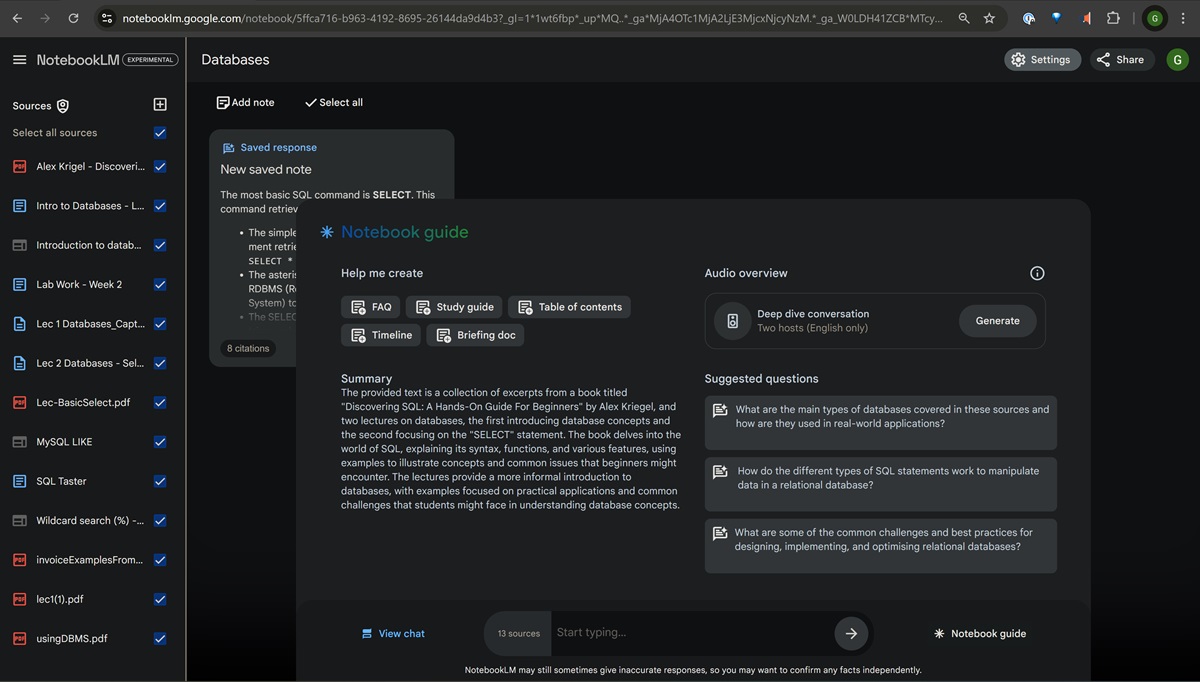1200x682 pixels.
Task: Click lec1(1).pdf PDF icon
Action: tap(19, 599)
